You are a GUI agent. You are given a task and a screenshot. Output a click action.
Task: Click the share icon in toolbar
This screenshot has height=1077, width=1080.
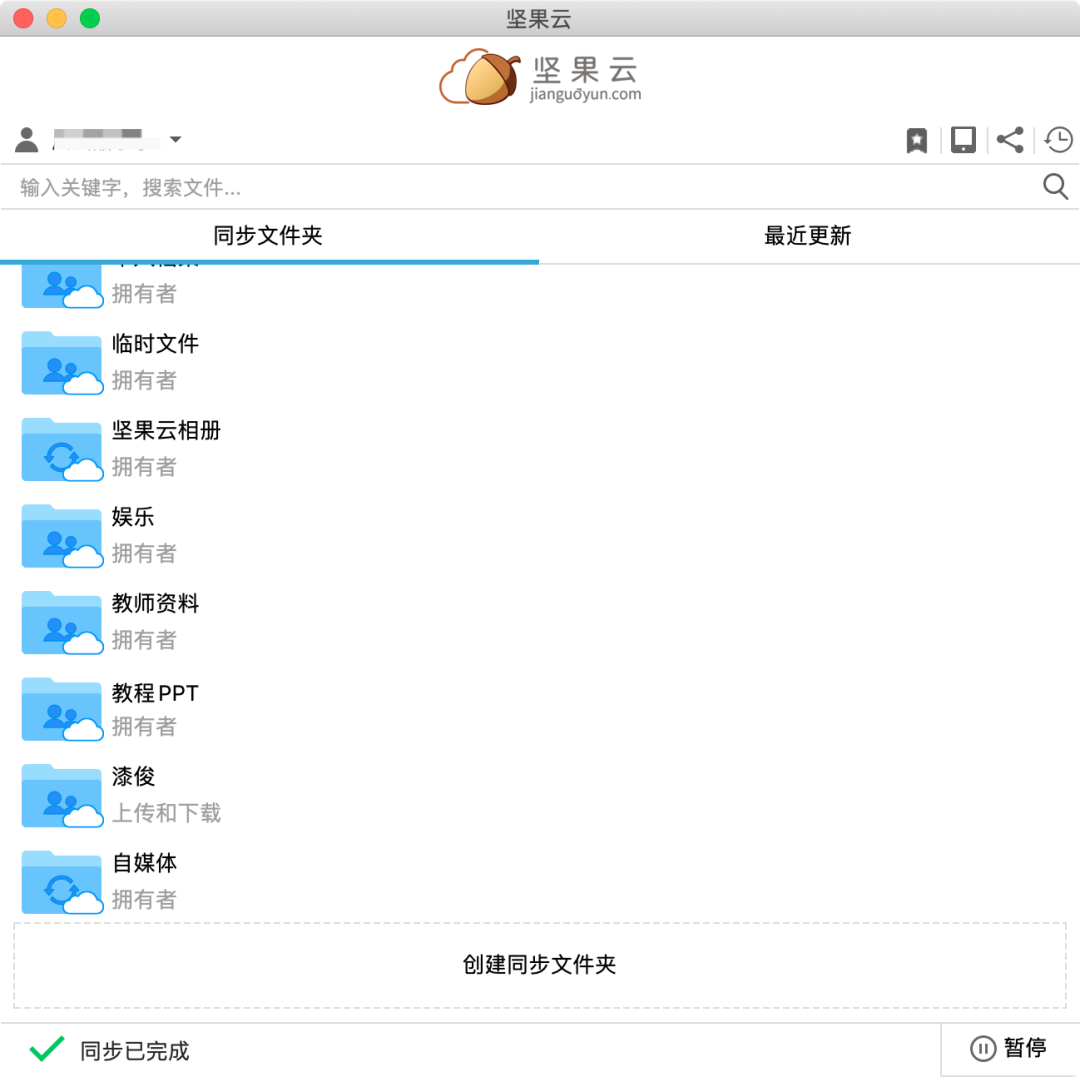click(1010, 140)
